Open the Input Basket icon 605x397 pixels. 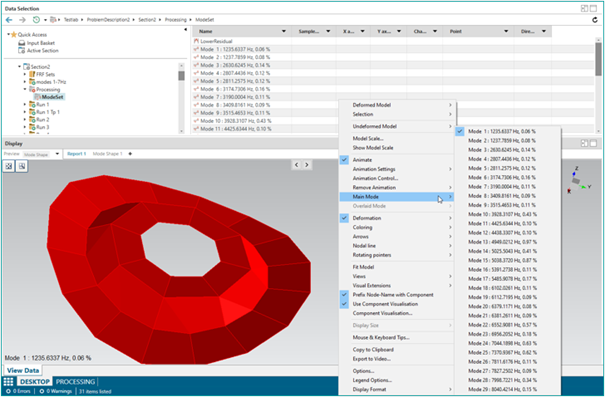22,43
